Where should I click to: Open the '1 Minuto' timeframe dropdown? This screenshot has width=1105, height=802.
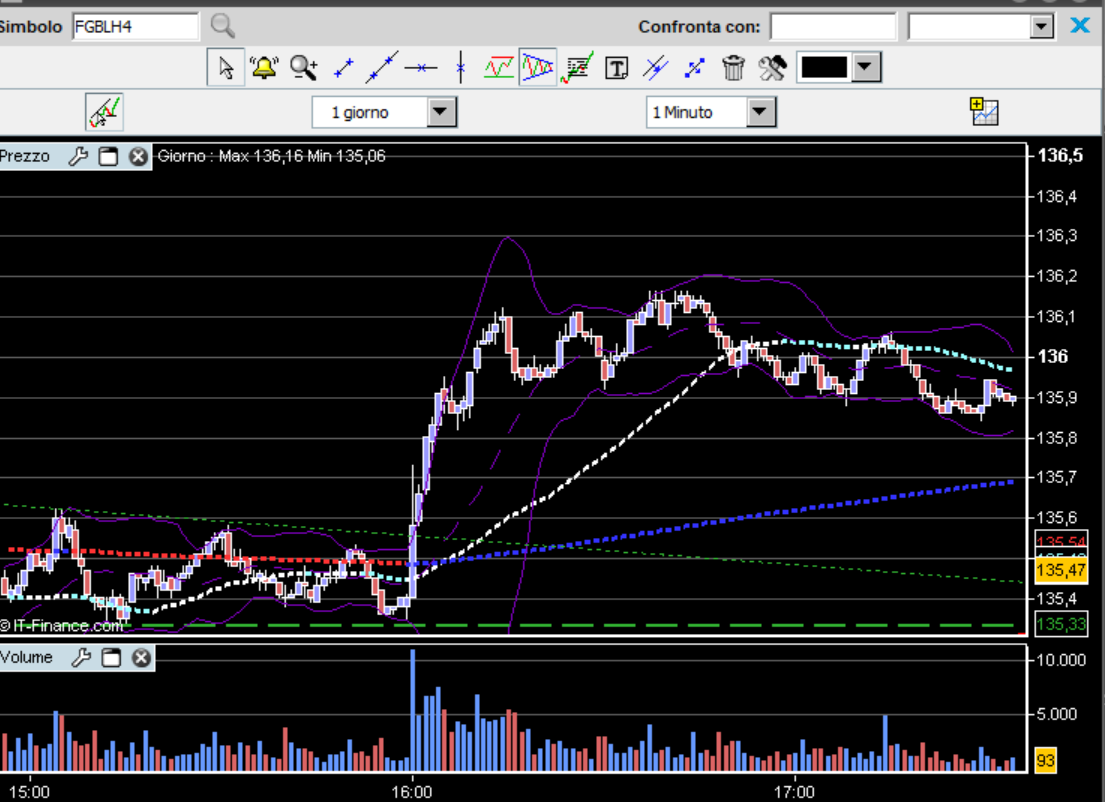[x=761, y=112]
